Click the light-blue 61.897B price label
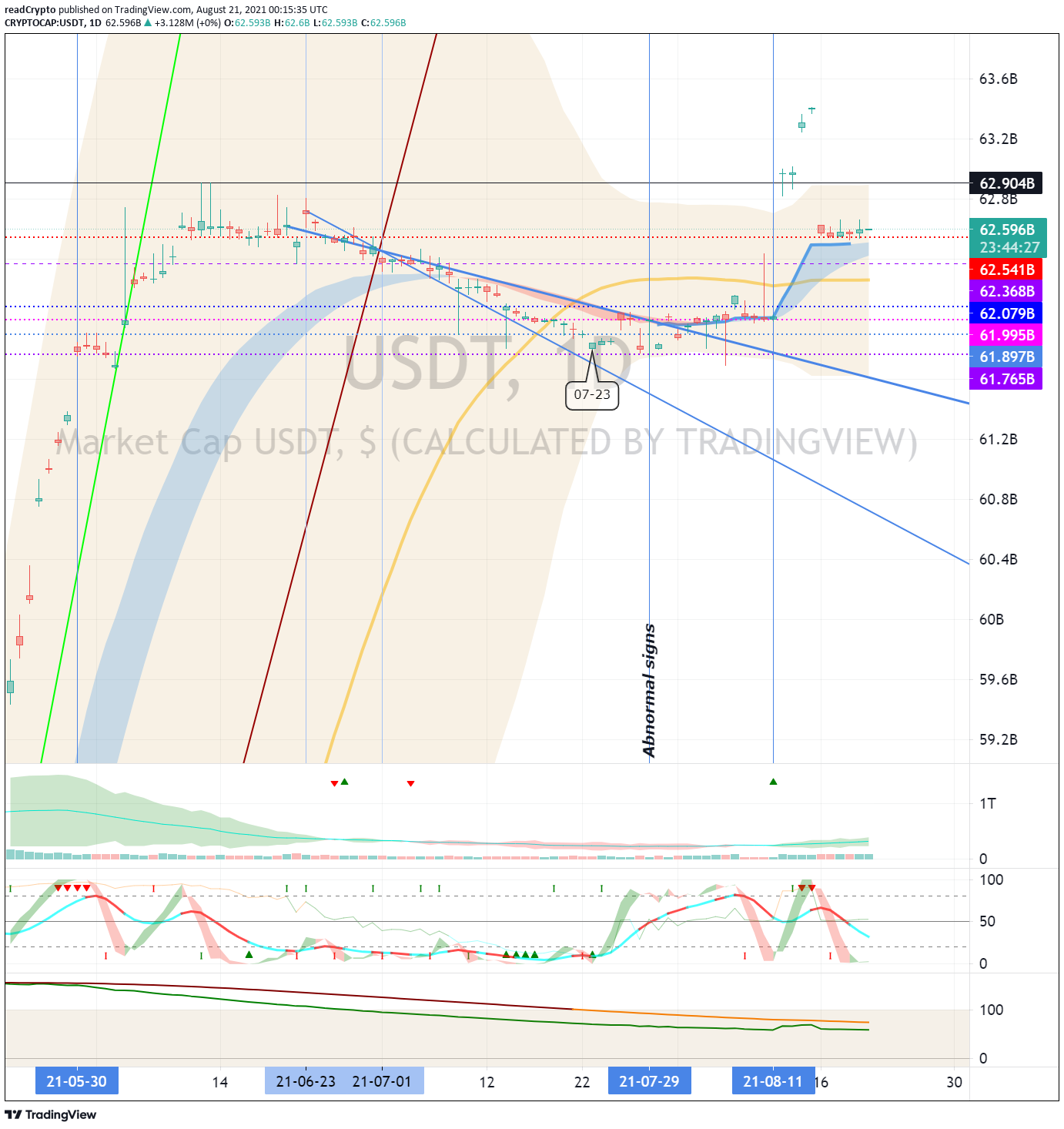 pos(1006,357)
